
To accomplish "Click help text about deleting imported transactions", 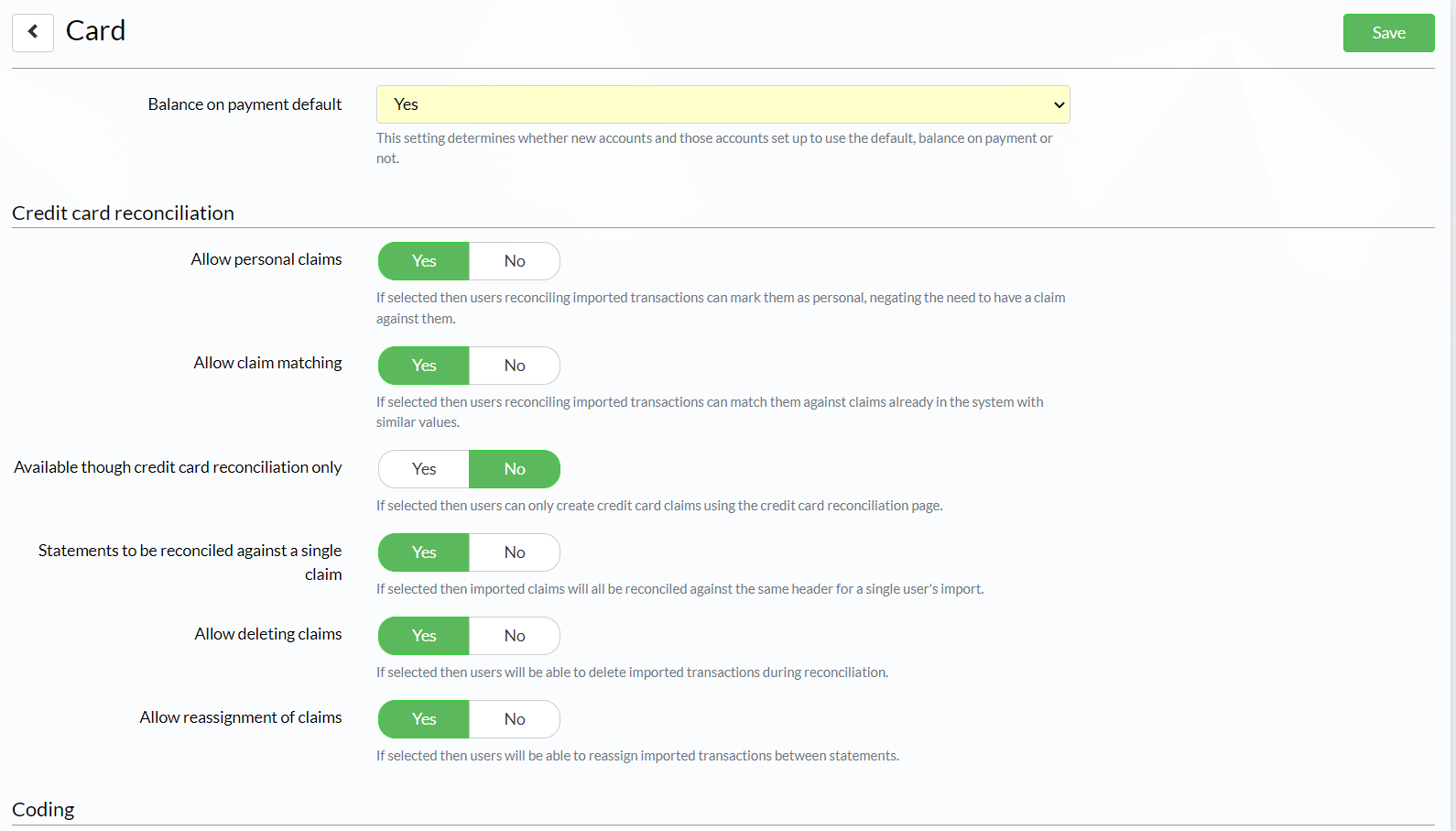I will click(632, 672).
